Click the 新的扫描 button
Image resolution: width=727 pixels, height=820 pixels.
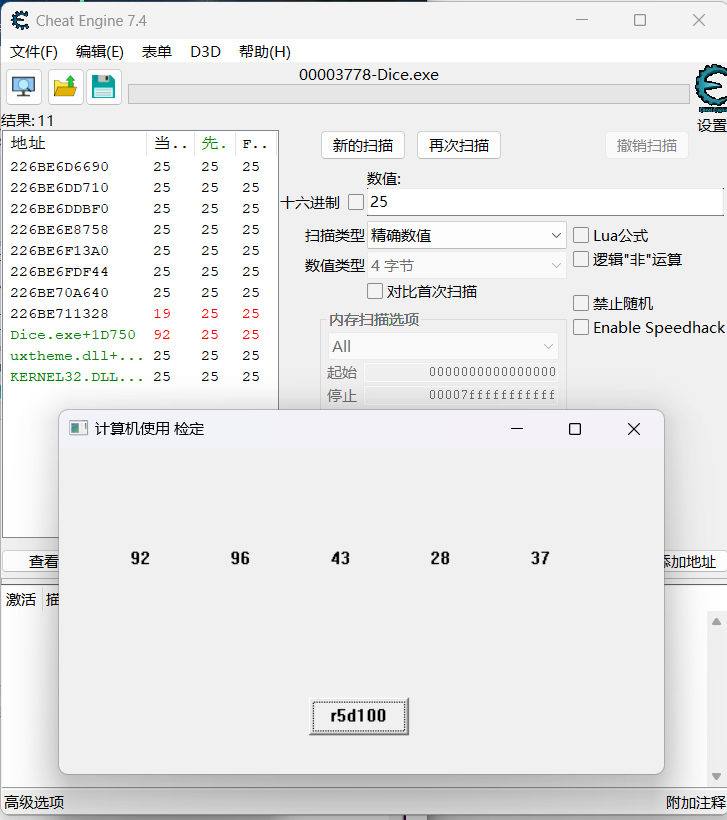click(x=363, y=145)
